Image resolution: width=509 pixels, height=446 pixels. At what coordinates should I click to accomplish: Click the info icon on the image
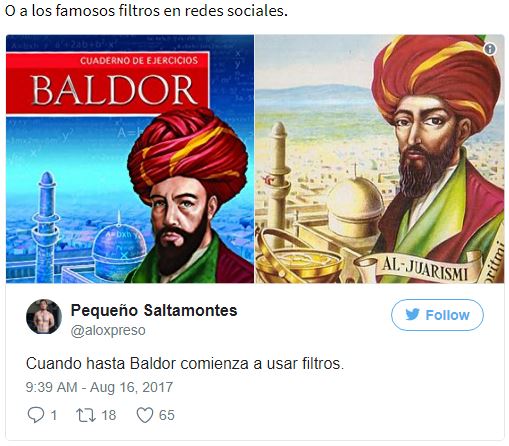point(490,49)
